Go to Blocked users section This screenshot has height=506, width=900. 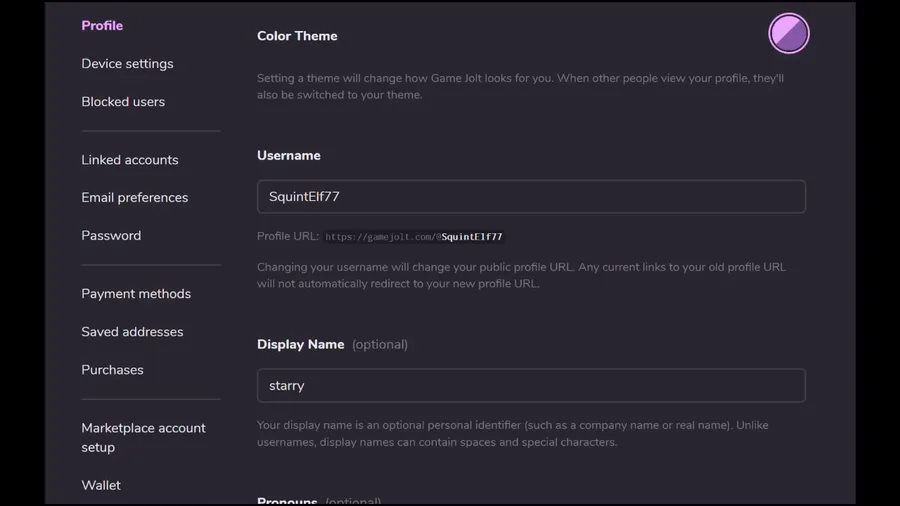123,102
